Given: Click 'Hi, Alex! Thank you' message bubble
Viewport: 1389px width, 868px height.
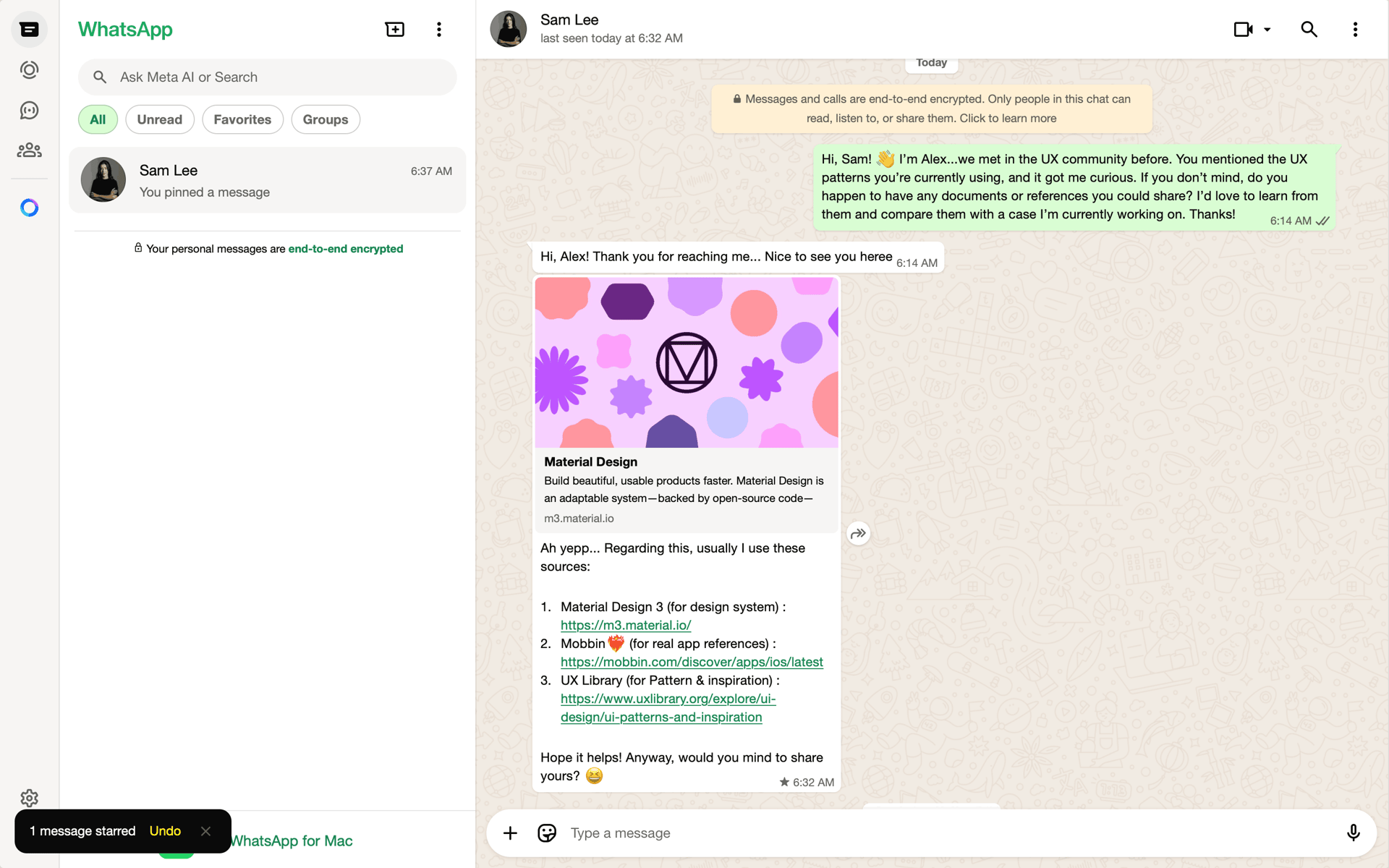Looking at the screenshot, I should 738,258.
